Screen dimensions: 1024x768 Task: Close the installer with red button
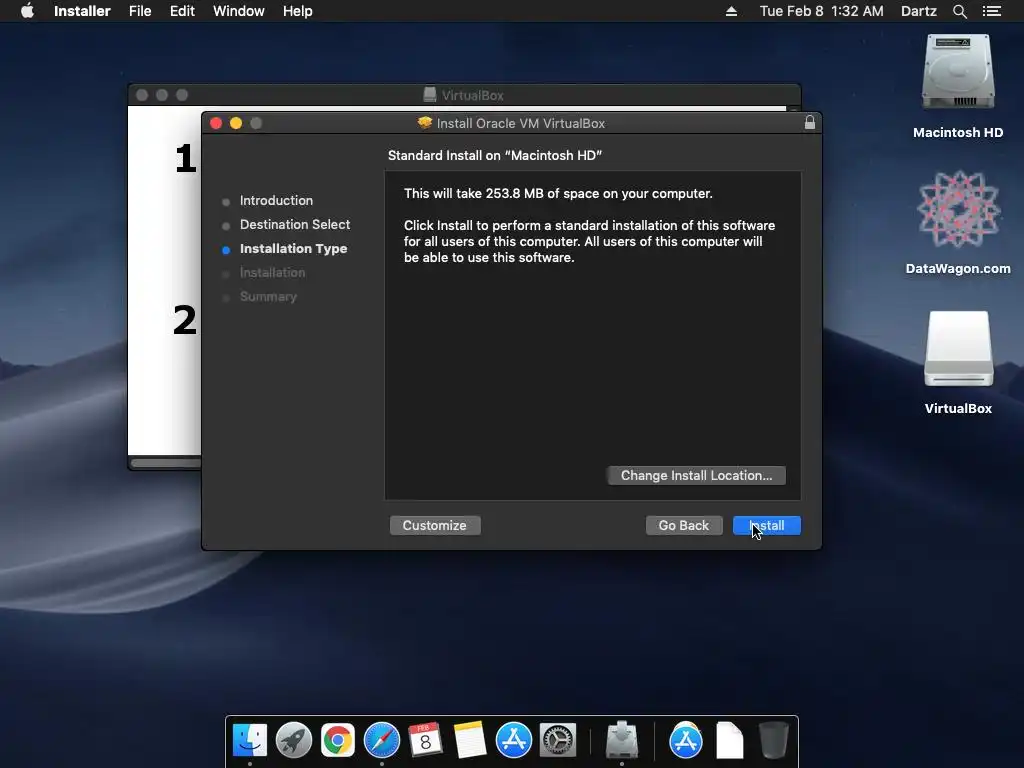pos(216,123)
